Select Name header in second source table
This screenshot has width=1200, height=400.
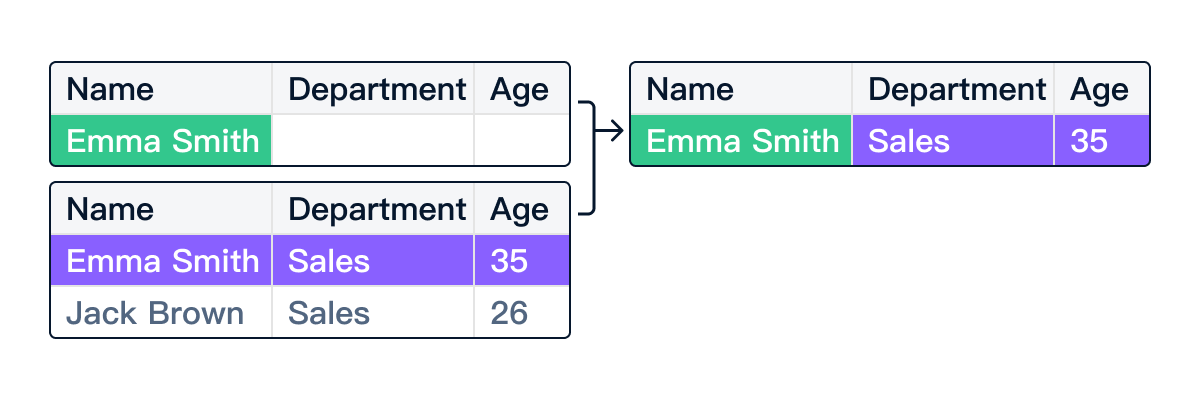click(x=161, y=209)
